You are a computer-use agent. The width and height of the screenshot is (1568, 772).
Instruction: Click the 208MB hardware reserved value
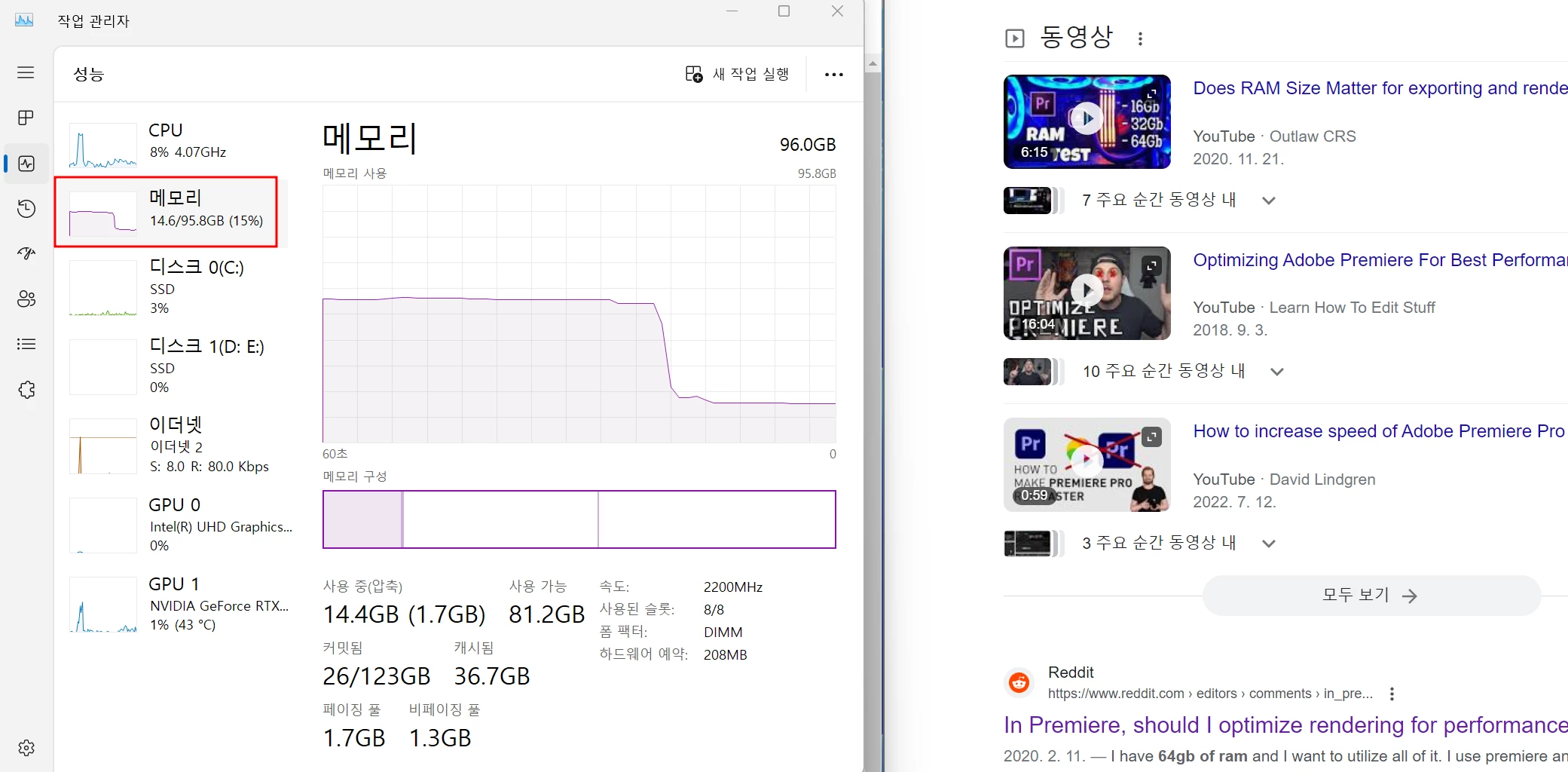point(726,655)
